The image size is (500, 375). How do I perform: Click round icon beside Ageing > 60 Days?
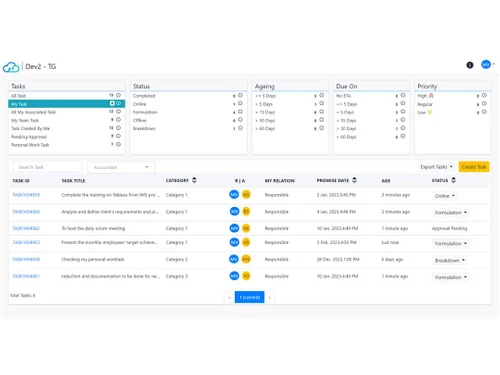pos(321,128)
